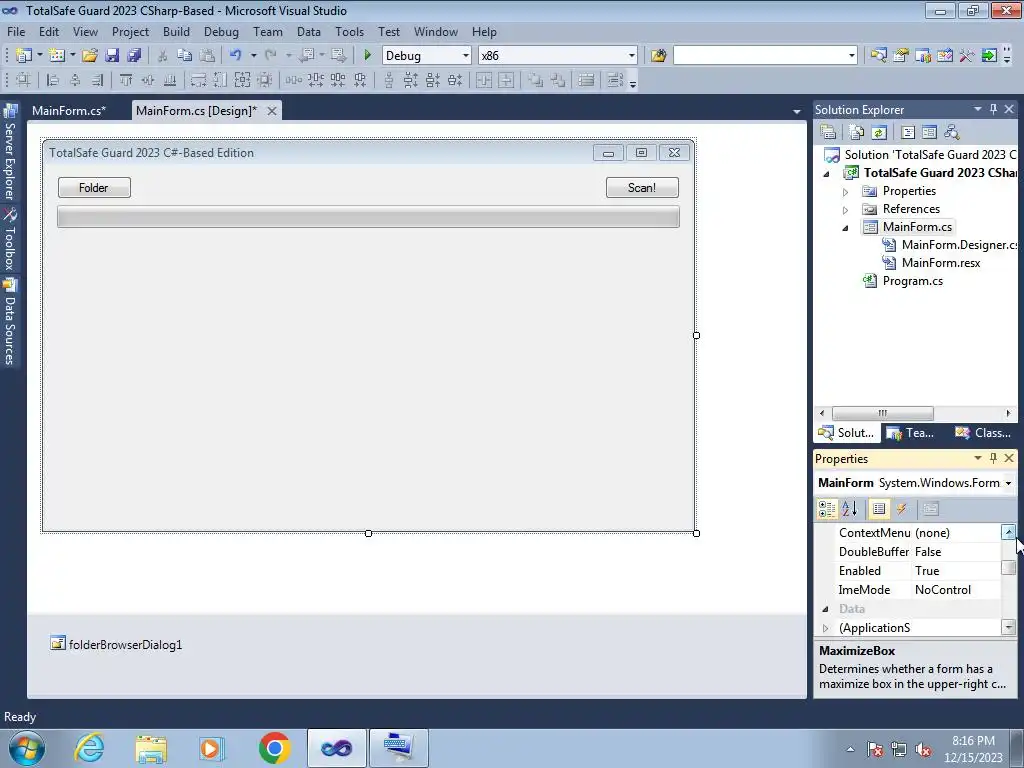Select the Scan! button on the form
The width and height of the screenshot is (1024, 768).
[x=642, y=187]
